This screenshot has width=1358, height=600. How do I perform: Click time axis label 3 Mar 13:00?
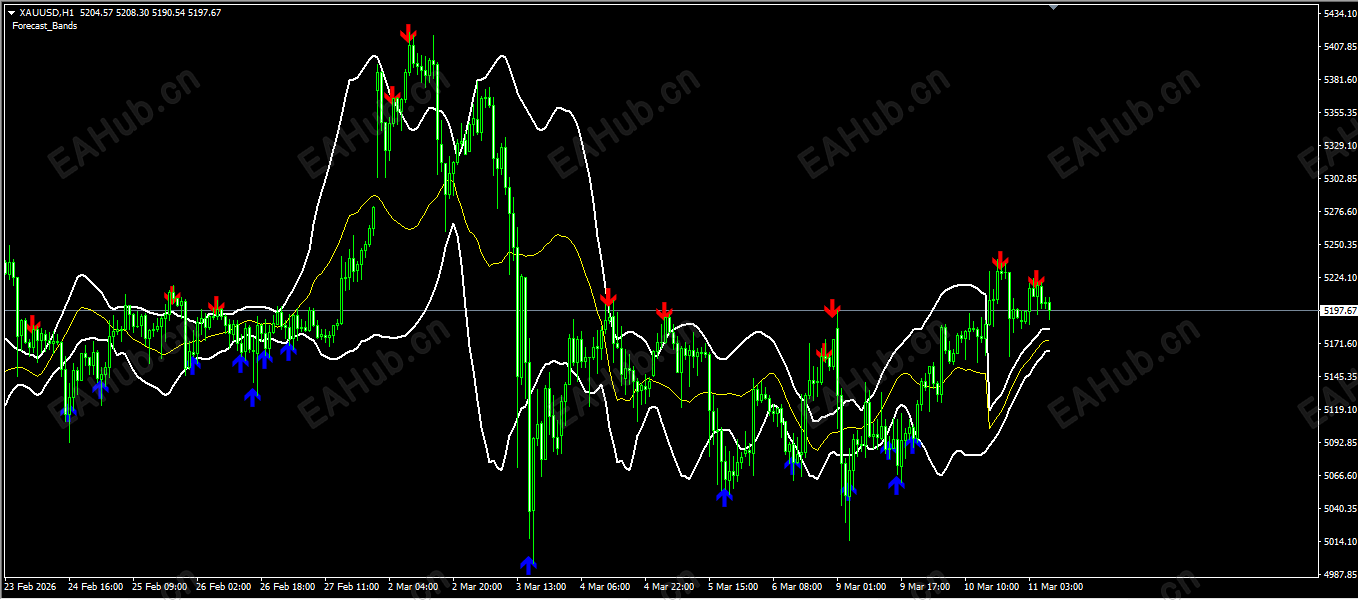541,587
